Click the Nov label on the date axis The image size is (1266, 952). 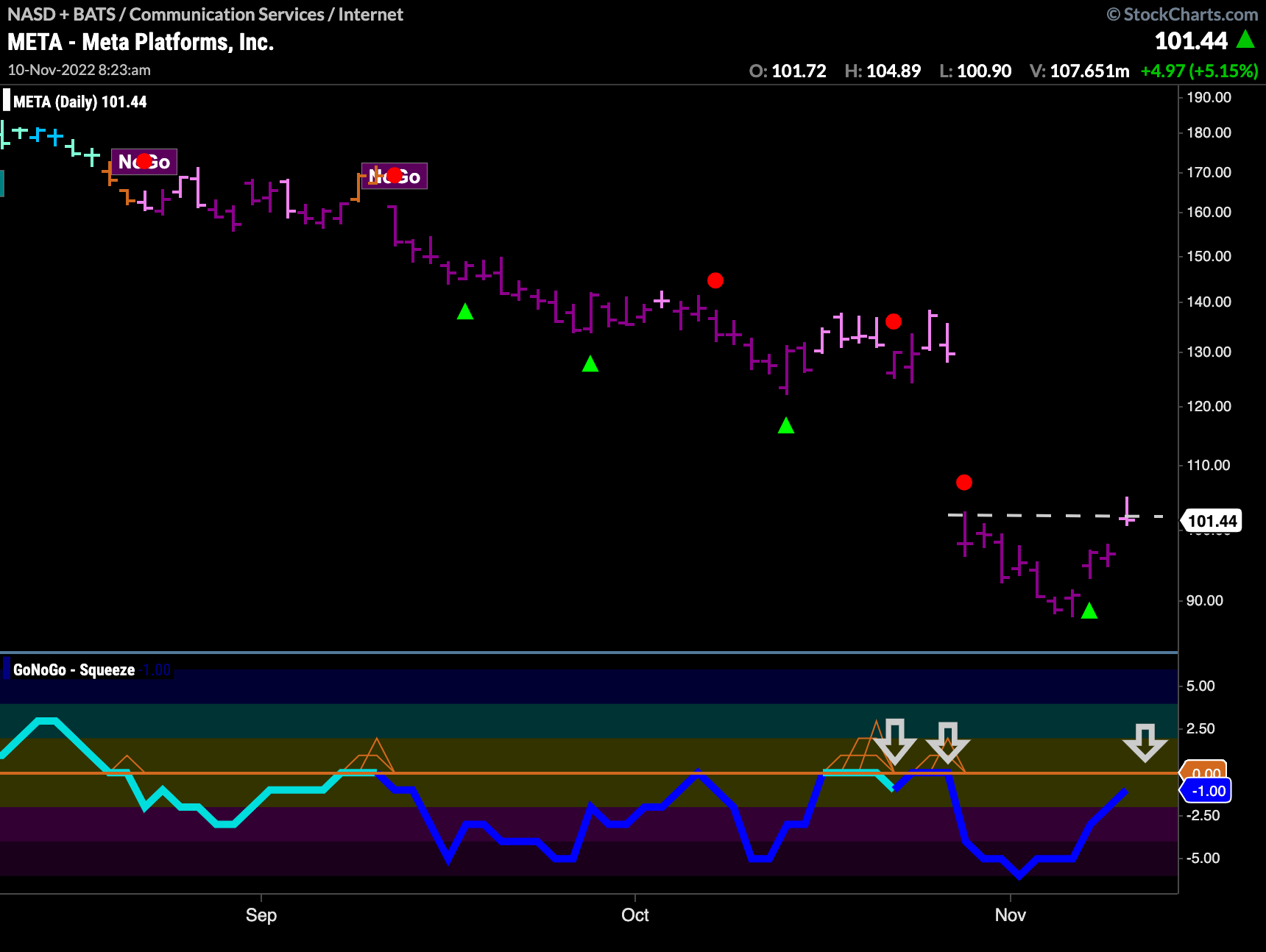(x=1011, y=914)
